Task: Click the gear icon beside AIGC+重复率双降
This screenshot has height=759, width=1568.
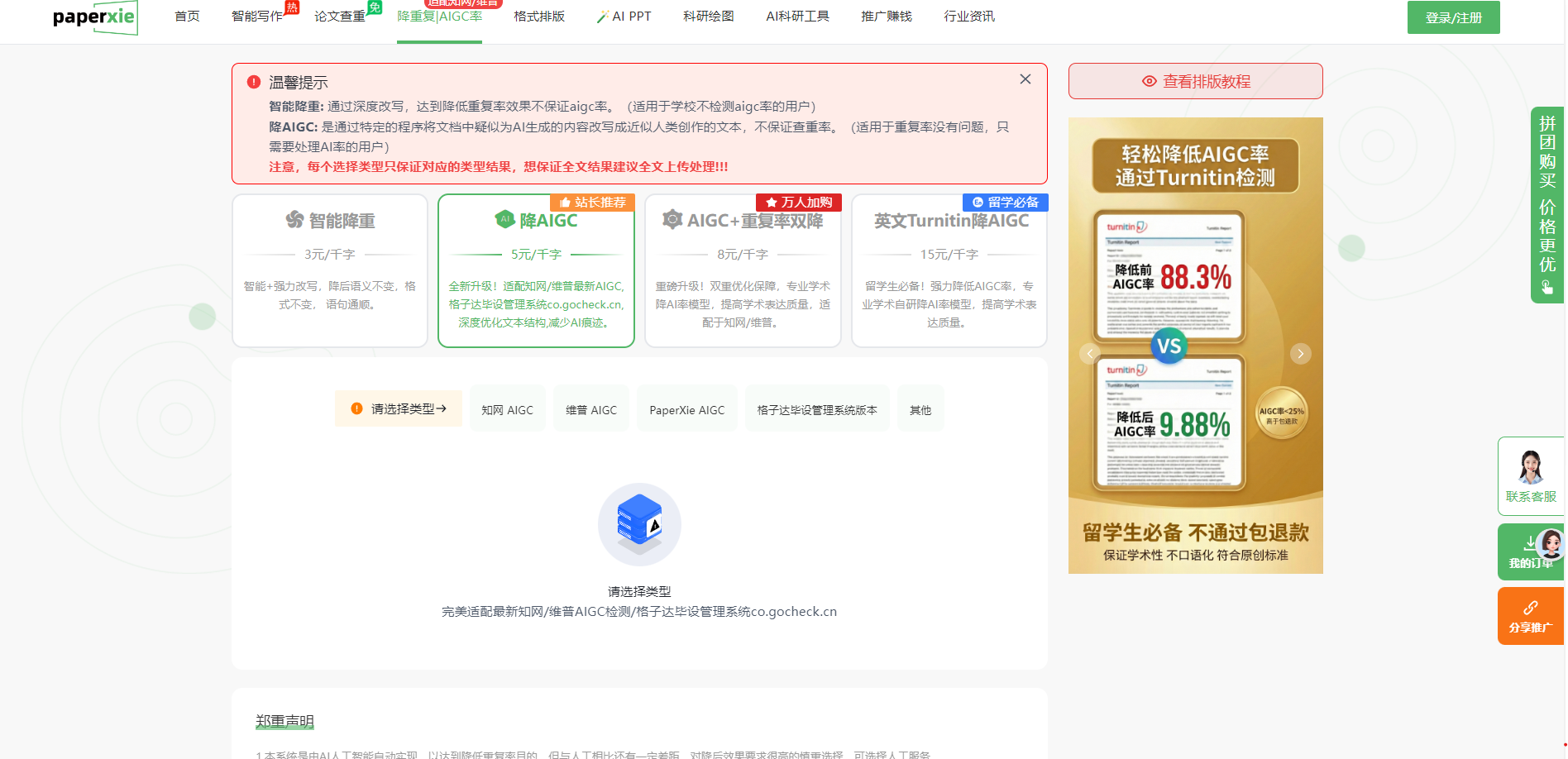Action: [x=672, y=219]
